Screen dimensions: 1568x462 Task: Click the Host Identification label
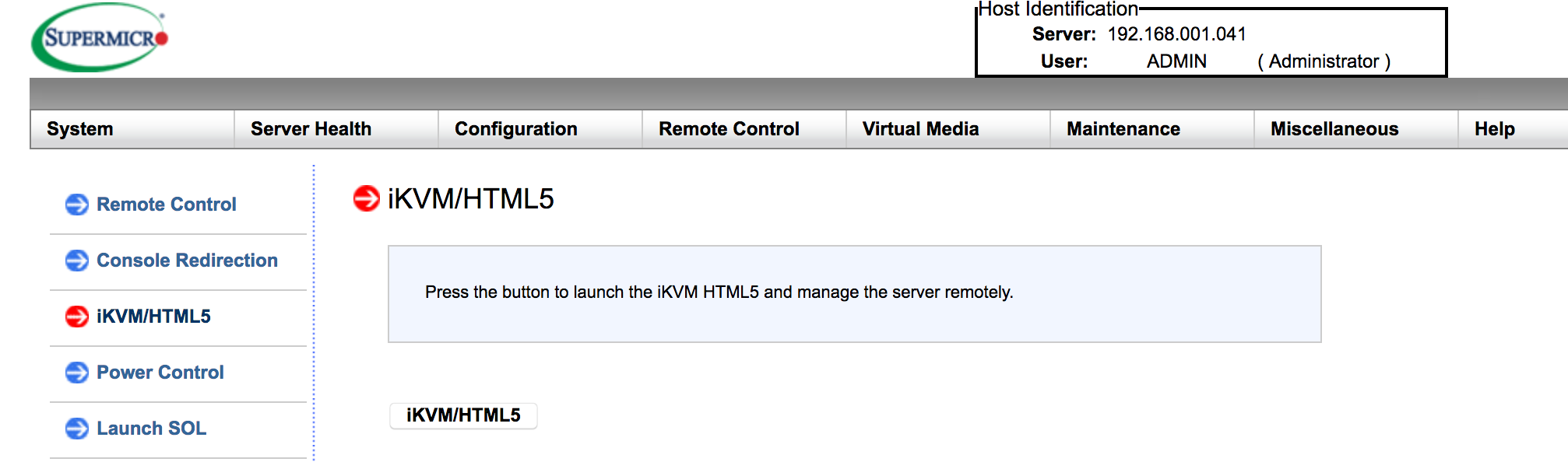point(1058,9)
